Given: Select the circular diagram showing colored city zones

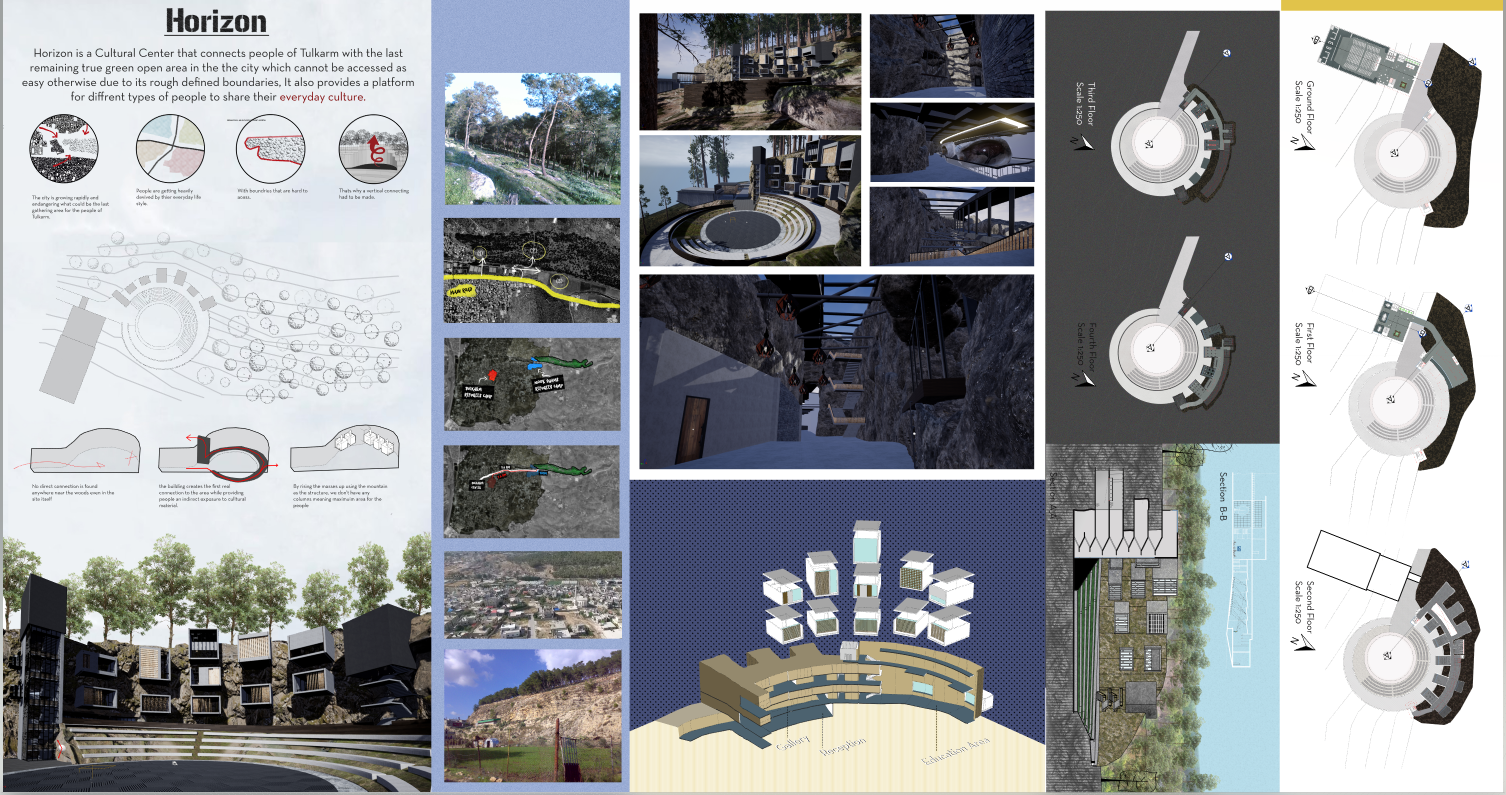Looking at the screenshot, I should pyautogui.click(x=168, y=150).
